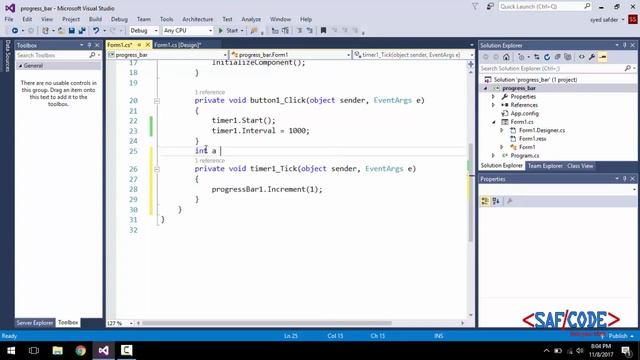Click the Find in Files toolbar icon
The image size is (640, 360).
click(x=254, y=31)
